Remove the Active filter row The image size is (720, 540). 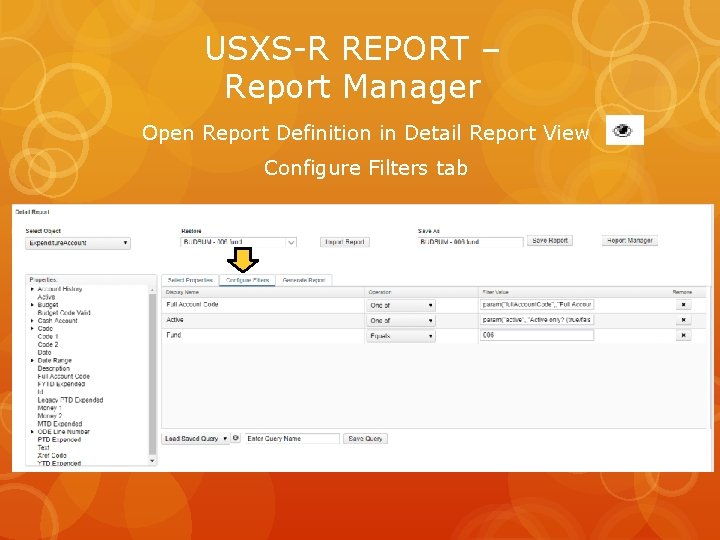(x=683, y=320)
